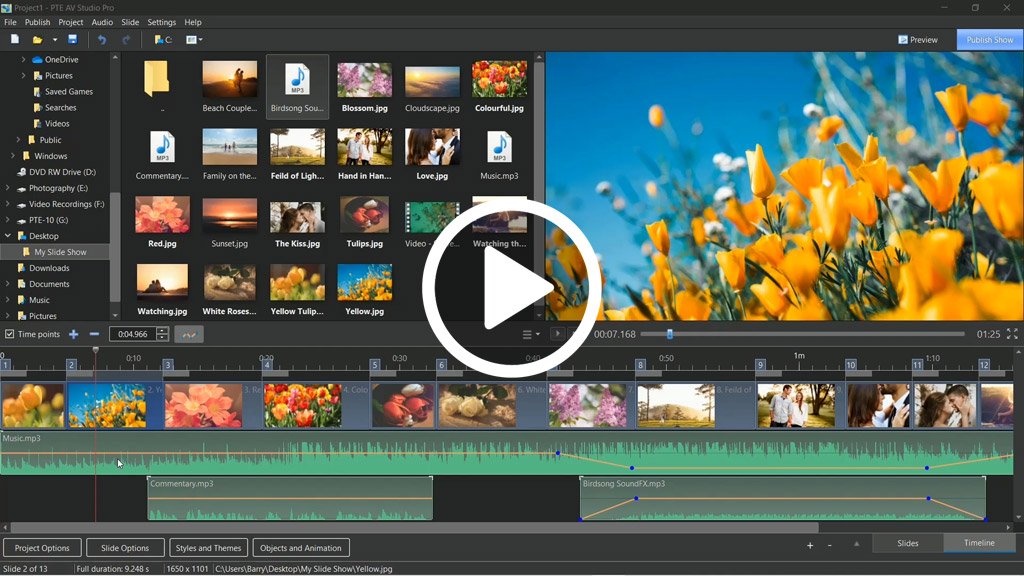The height and width of the screenshot is (576, 1024).
Task: Add a time point with plus icon
Action: [73, 334]
